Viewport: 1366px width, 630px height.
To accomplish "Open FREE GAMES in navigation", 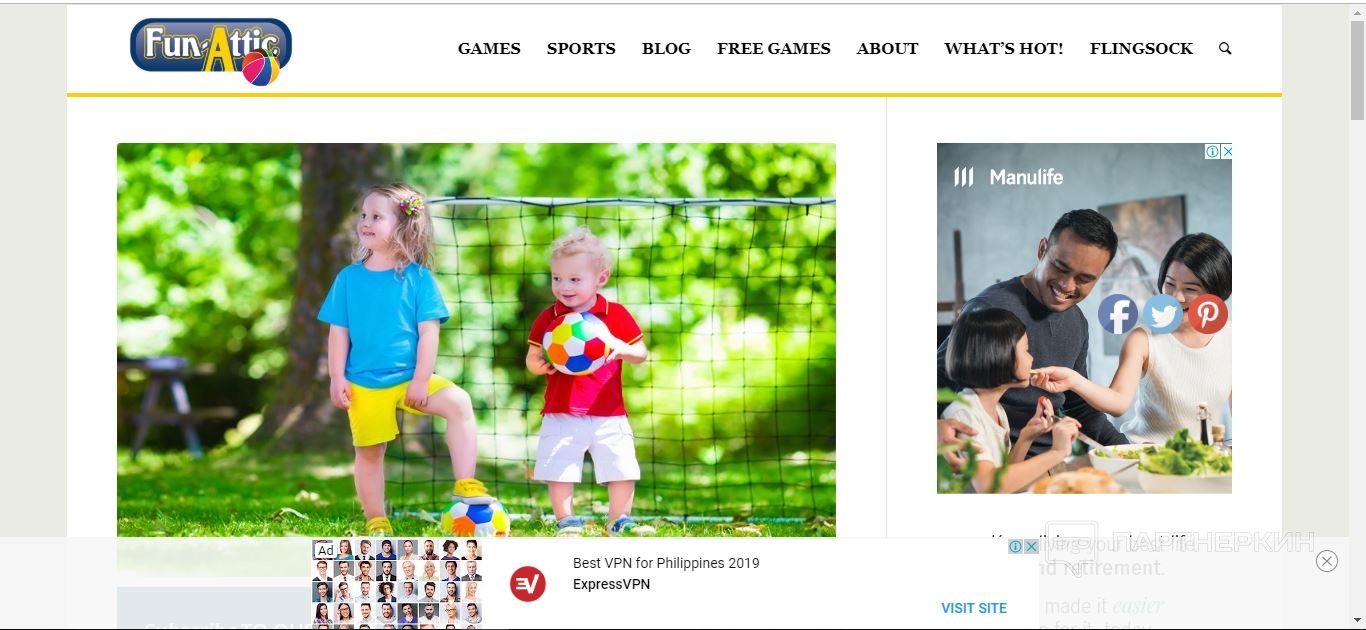I will pos(773,48).
